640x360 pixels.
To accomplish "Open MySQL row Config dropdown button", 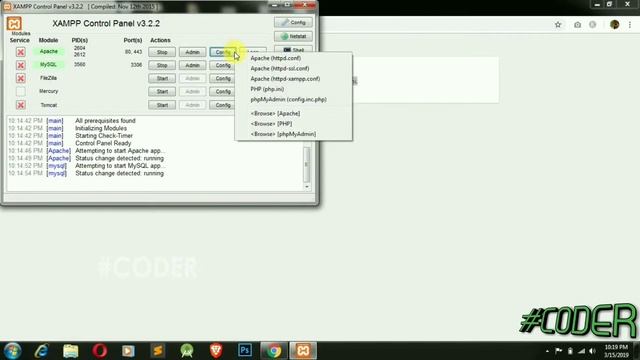I will pos(223,65).
